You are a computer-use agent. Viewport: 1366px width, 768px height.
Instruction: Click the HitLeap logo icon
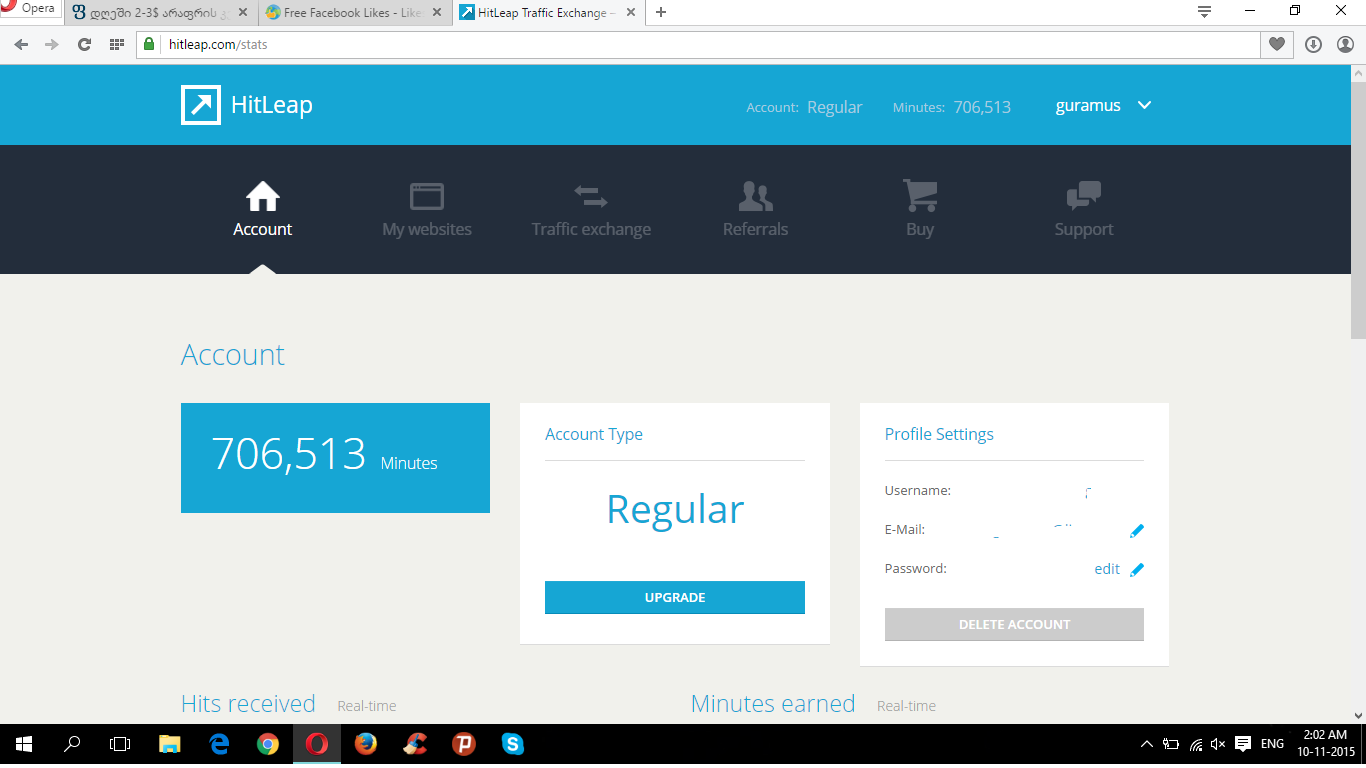[201, 105]
